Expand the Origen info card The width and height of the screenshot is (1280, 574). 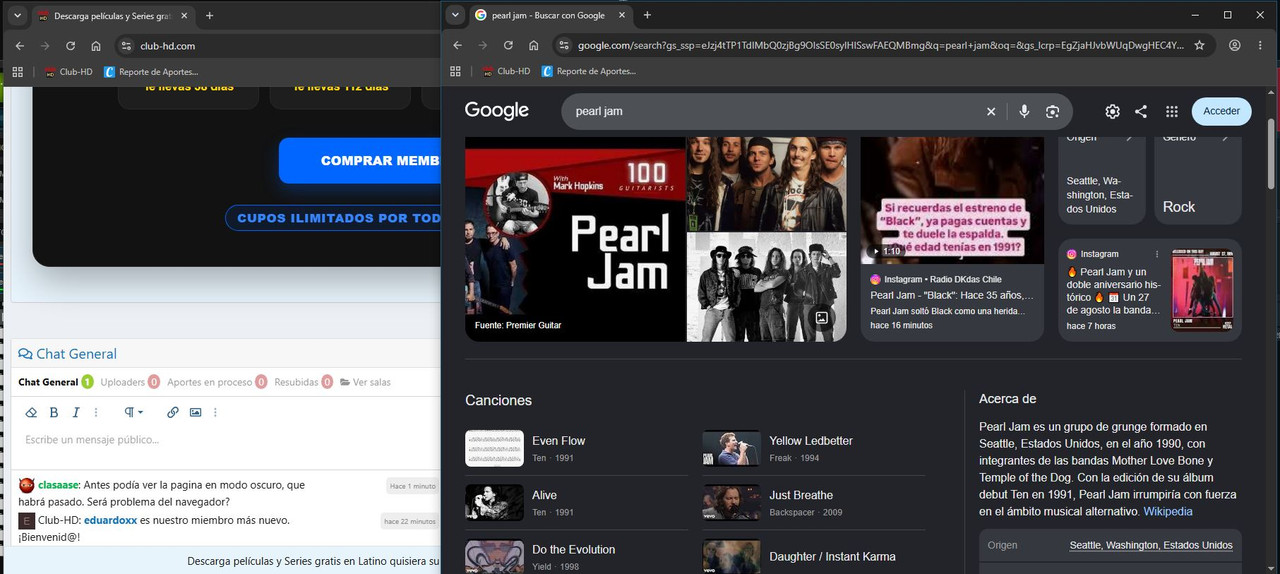coord(1102,180)
